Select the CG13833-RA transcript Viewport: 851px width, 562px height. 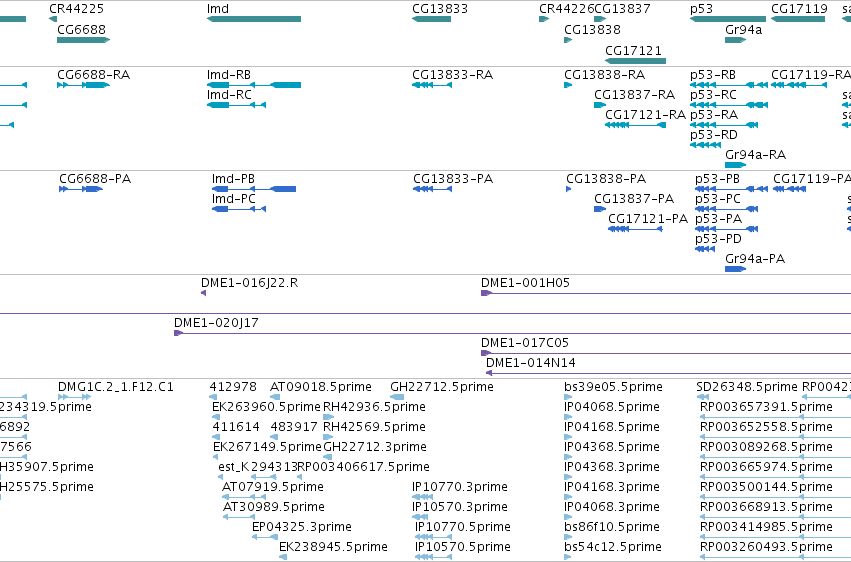pyautogui.click(x=431, y=85)
